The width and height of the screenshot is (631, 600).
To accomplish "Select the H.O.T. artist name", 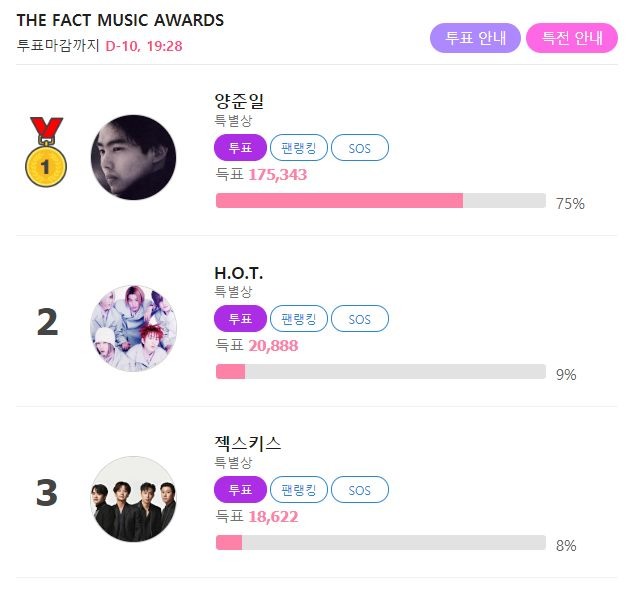I will coord(239,273).
